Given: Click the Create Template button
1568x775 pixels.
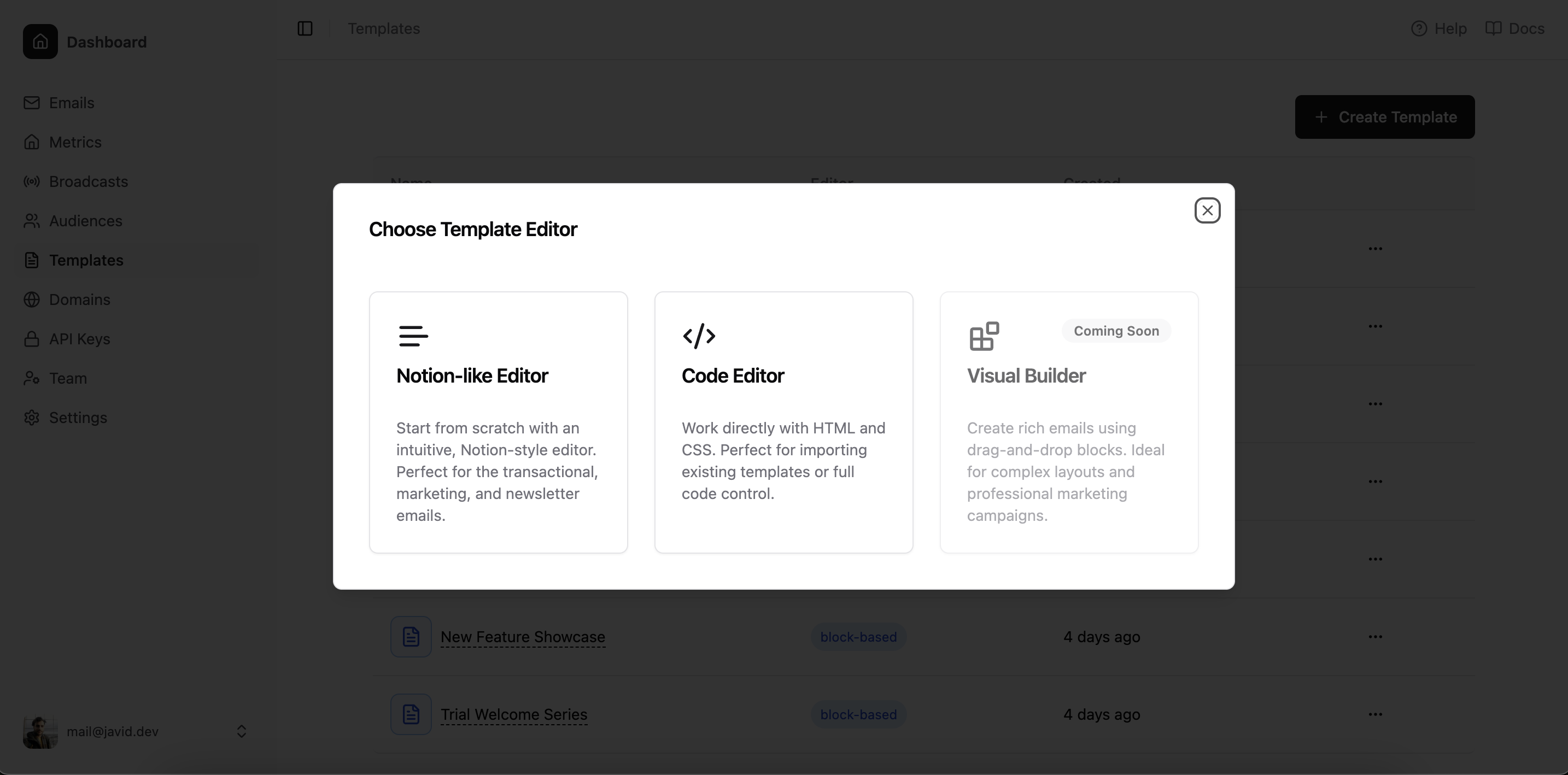Looking at the screenshot, I should pyautogui.click(x=1384, y=117).
